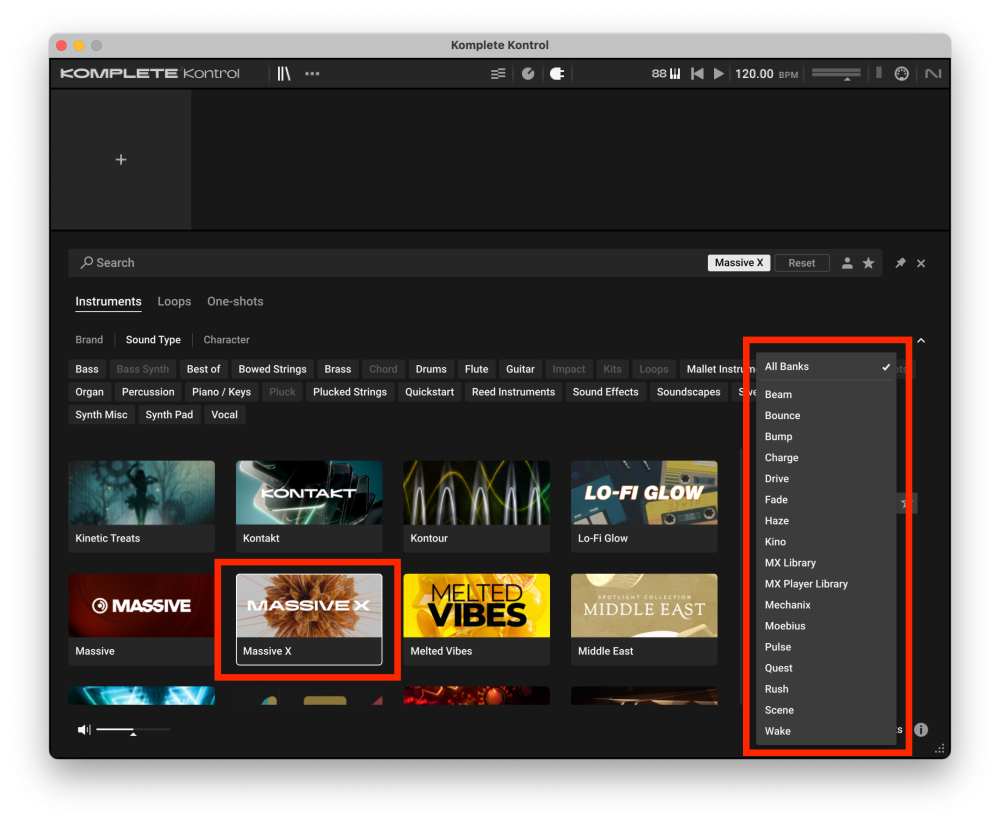Select the Kontour product tile
The height and width of the screenshot is (824, 1000).
(x=476, y=506)
